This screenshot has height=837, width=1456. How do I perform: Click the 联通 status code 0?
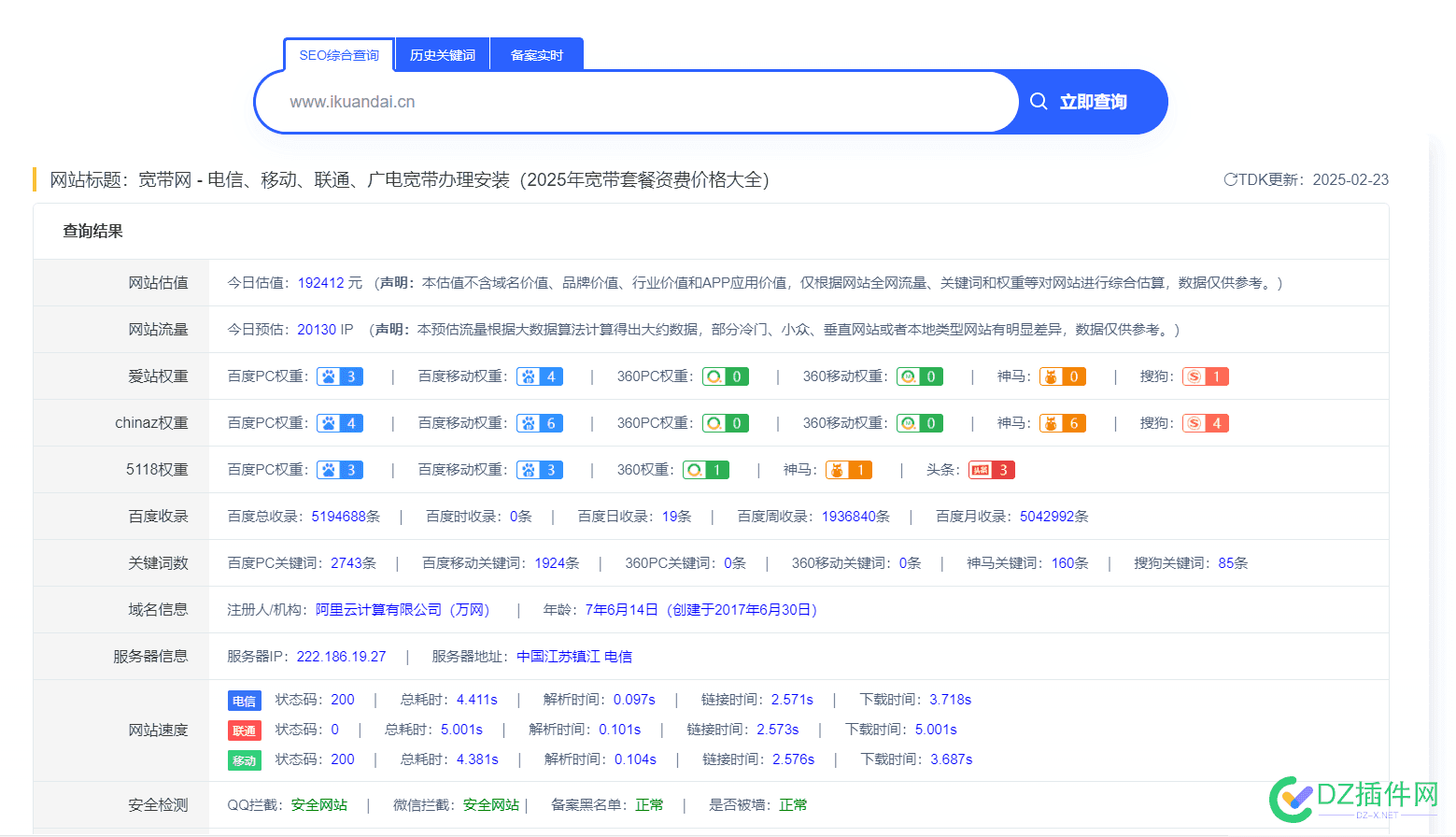334,729
